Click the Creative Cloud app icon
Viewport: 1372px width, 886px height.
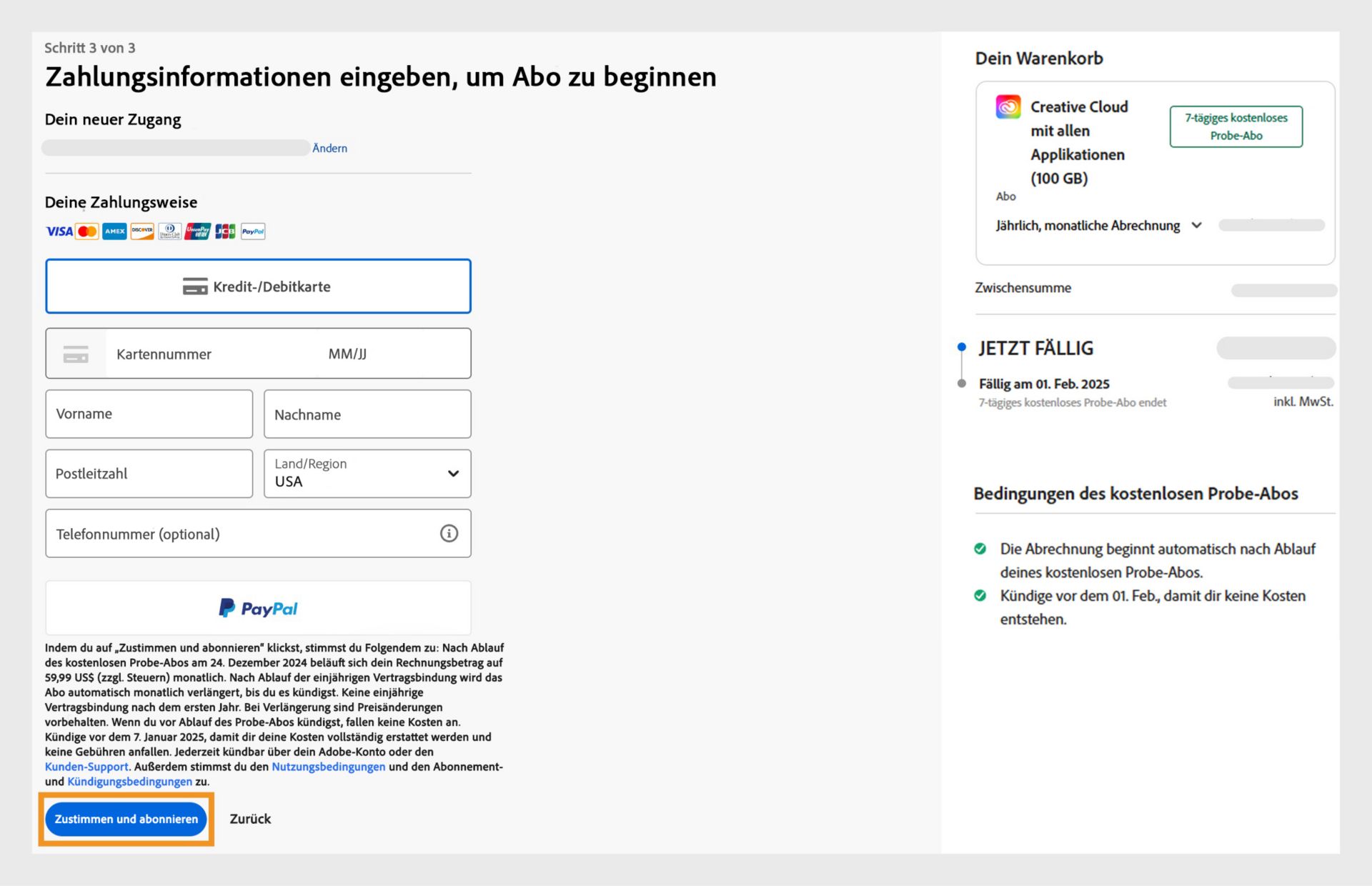1008,107
